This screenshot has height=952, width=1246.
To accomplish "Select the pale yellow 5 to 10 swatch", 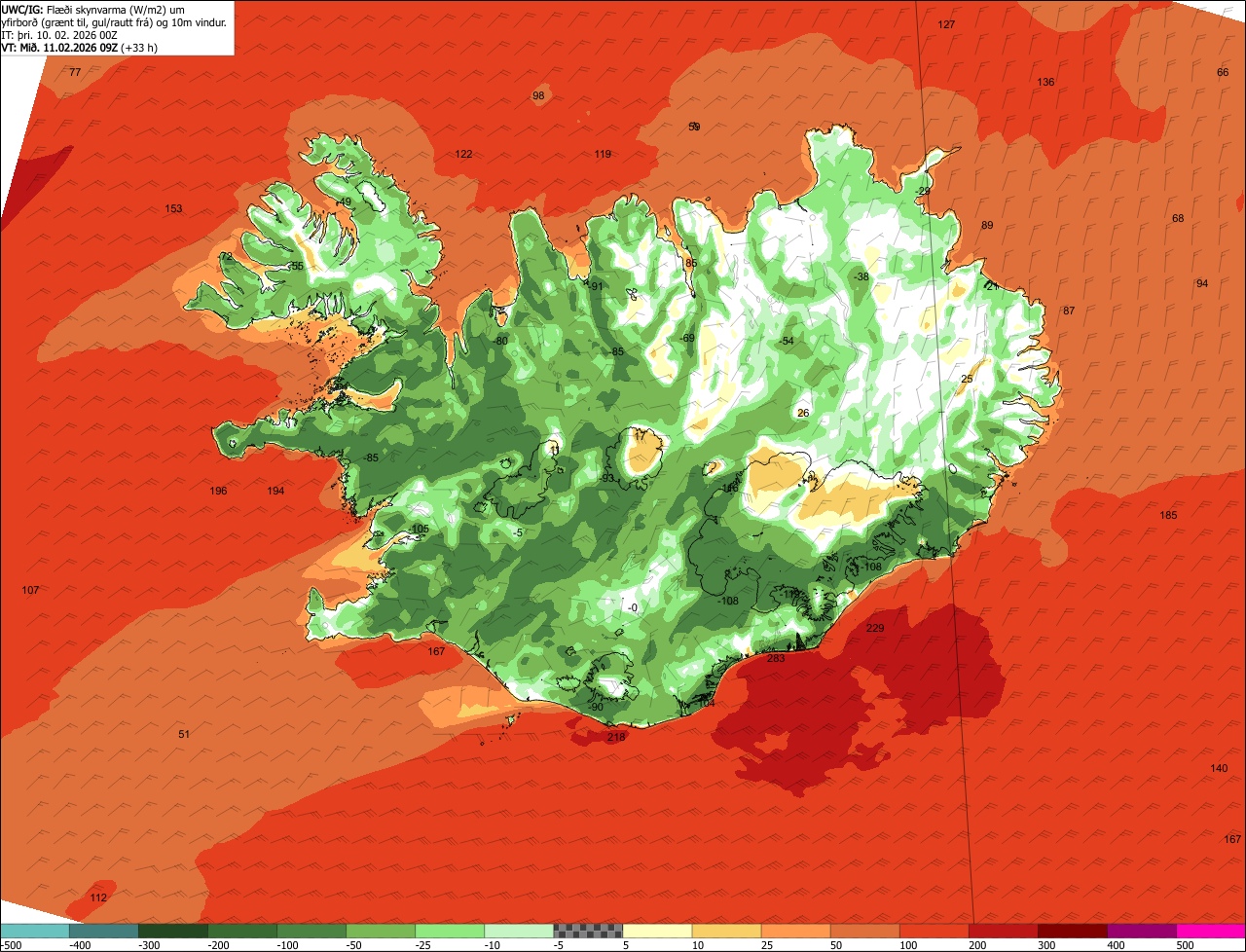I will click(x=657, y=931).
